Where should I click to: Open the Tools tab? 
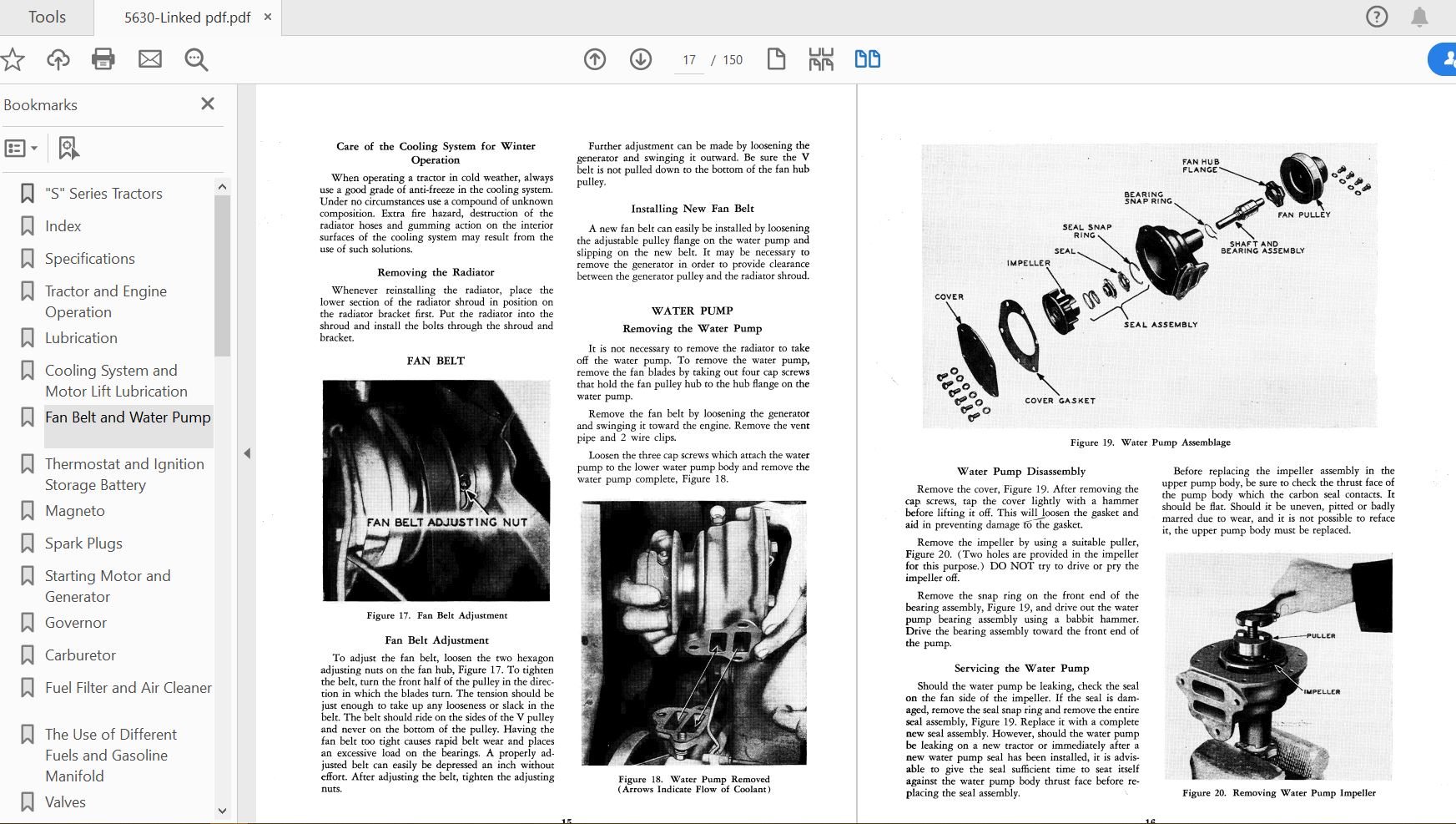47,17
